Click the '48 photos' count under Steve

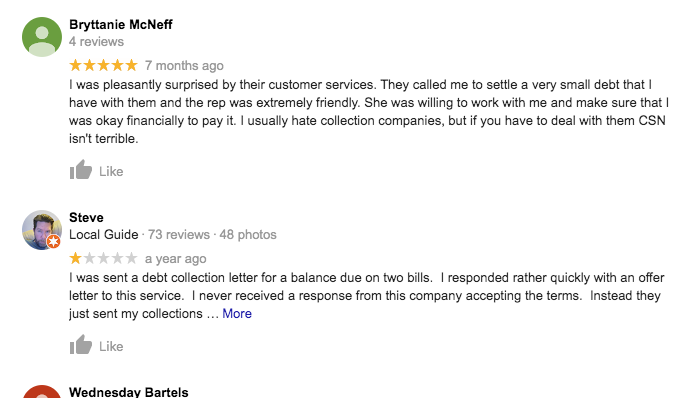pyautogui.click(x=248, y=235)
